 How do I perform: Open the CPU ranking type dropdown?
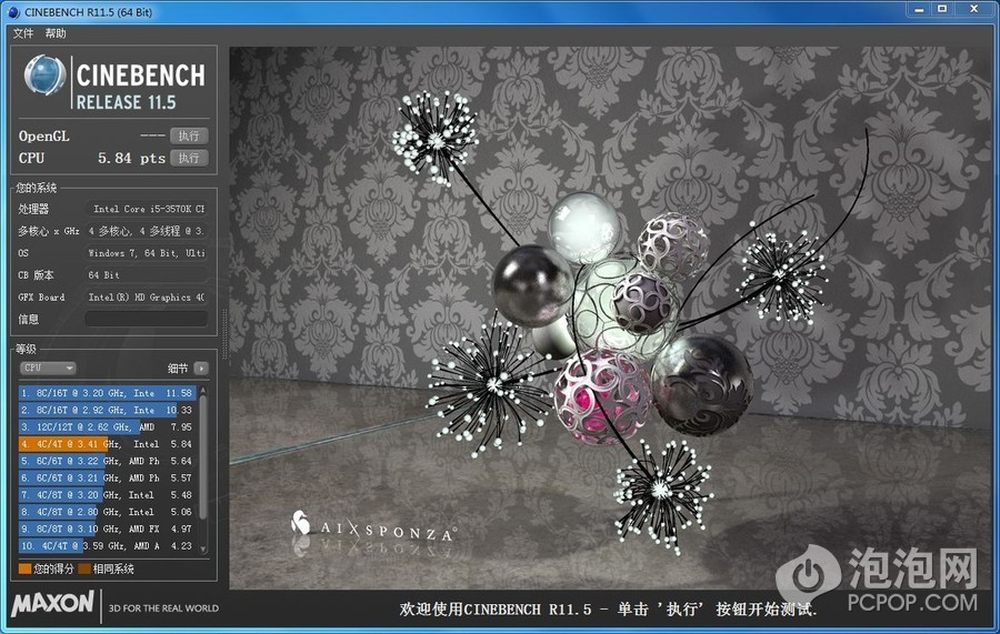tap(48, 368)
